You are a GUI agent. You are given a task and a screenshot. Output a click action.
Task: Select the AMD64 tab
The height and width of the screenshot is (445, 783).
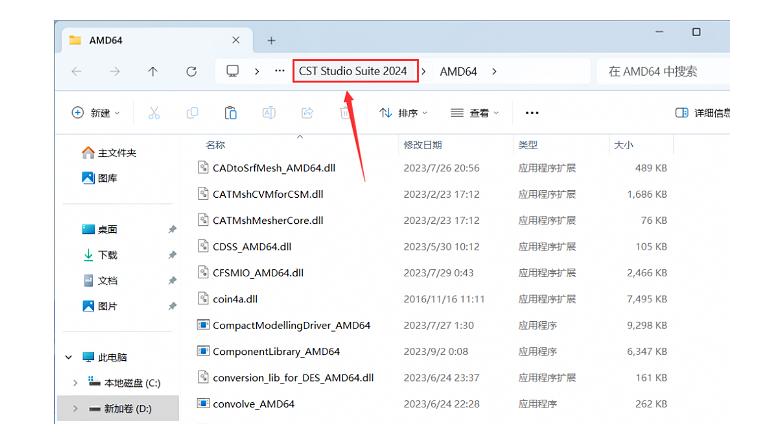click(x=158, y=40)
